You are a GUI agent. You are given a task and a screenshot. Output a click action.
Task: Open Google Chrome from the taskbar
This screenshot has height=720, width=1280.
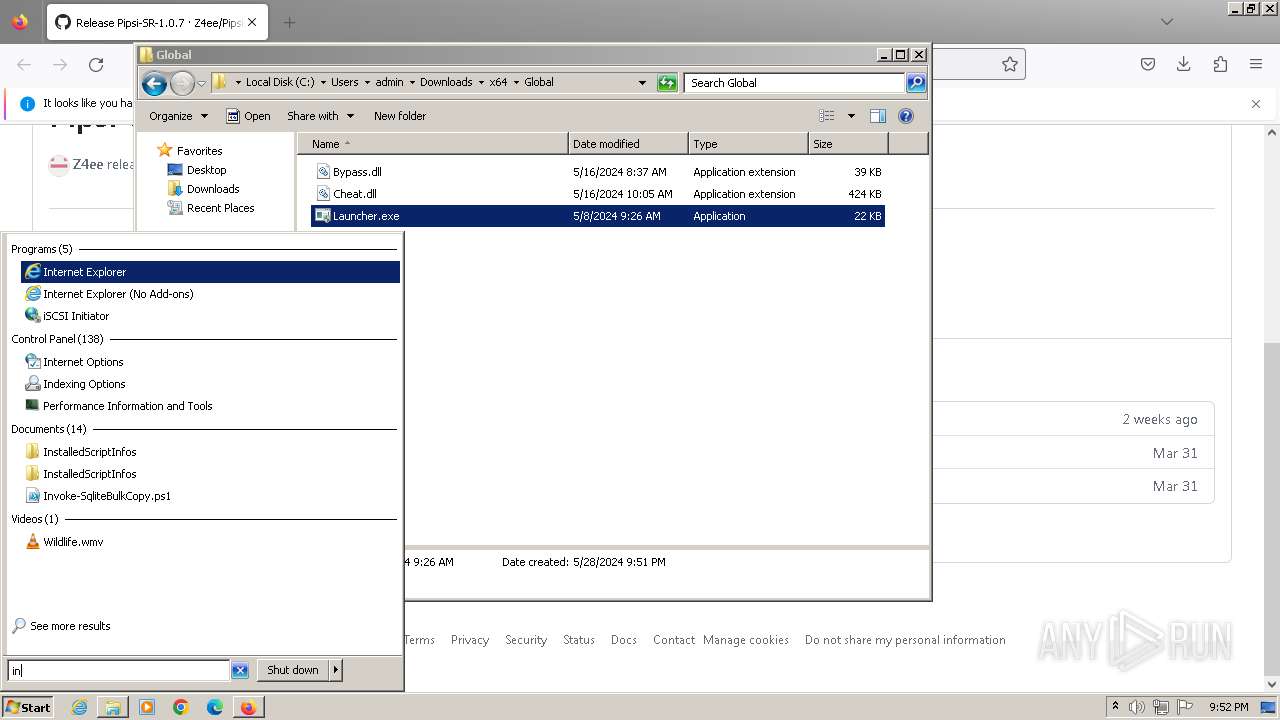click(x=181, y=707)
